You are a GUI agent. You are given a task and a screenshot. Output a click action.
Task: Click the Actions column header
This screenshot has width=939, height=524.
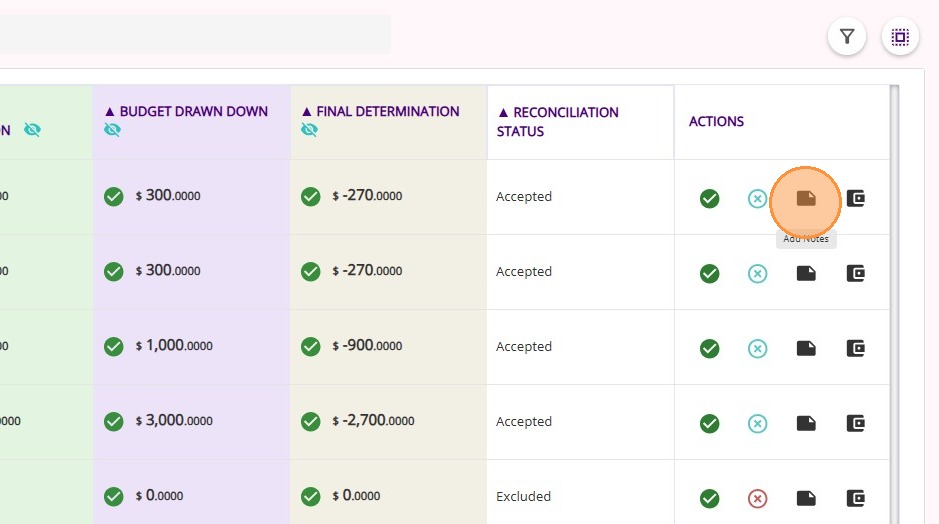click(x=716, y=121)
